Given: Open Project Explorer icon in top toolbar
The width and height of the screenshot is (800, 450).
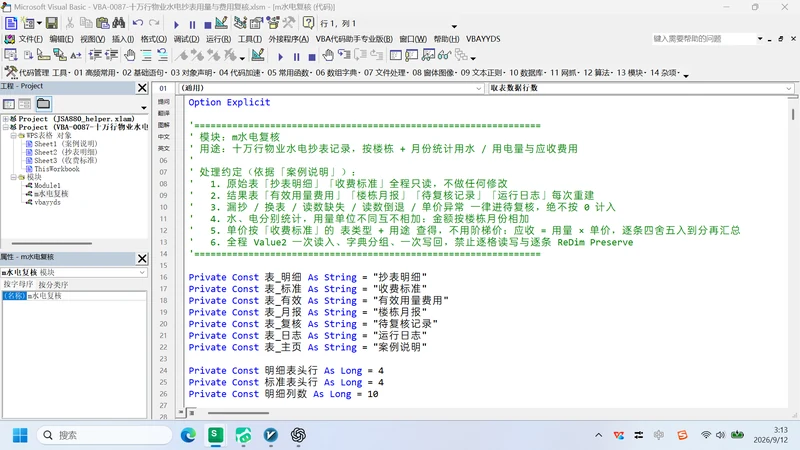Looking at the screenshot, I should pyautogui.click(x=240, y=23).
